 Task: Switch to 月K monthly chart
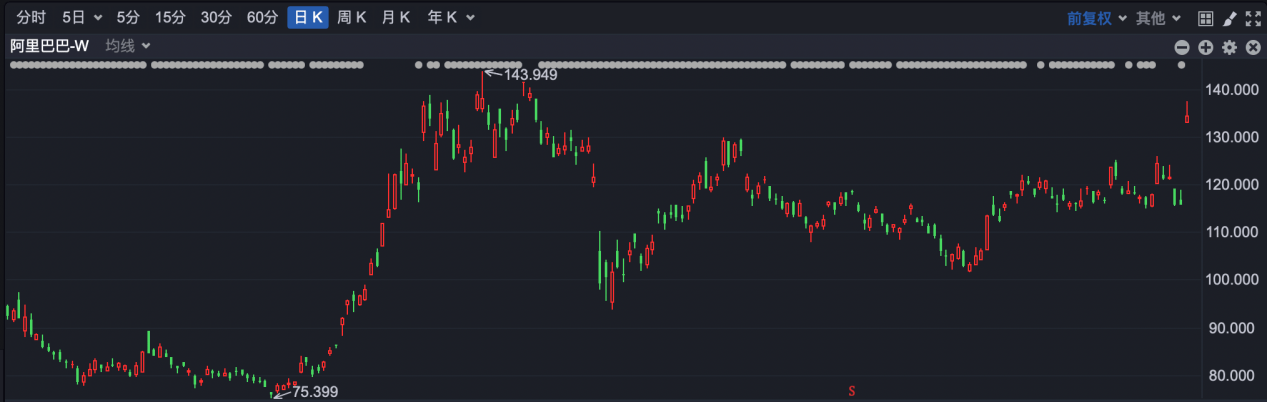coord(396,18)
